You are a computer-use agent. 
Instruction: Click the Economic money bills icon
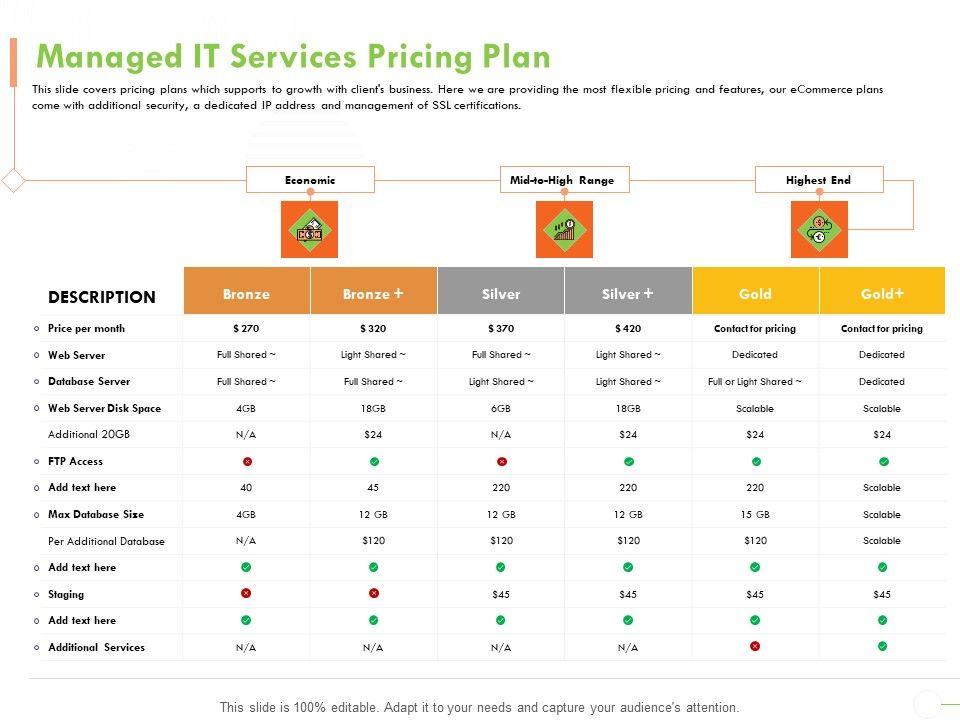coord(309,230)
